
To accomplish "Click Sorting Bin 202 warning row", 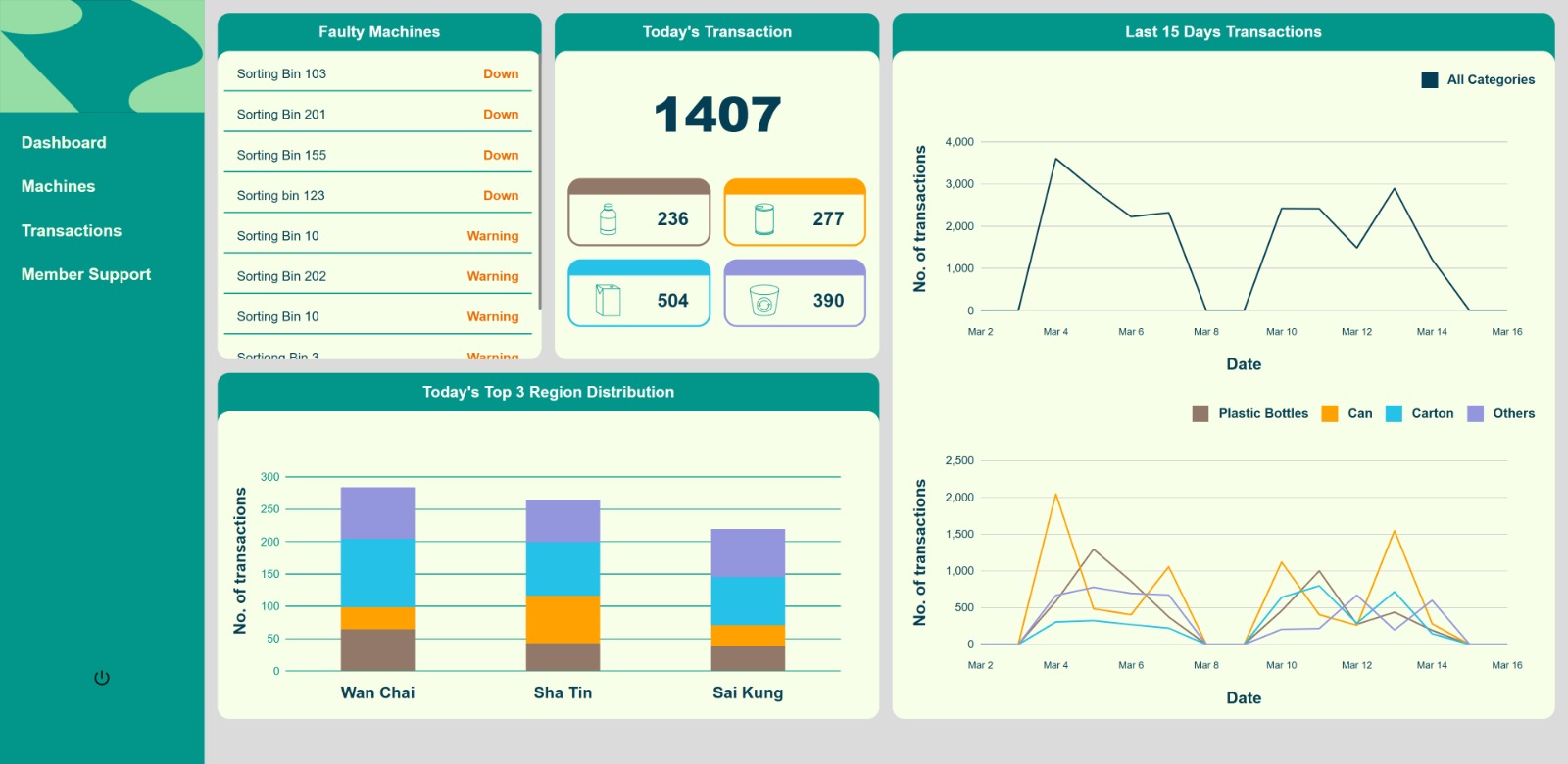I will tap(377, 277).
